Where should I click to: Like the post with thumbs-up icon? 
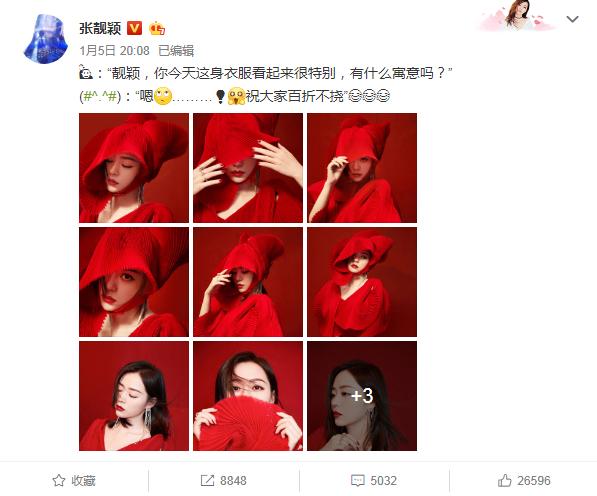[504, 480]
